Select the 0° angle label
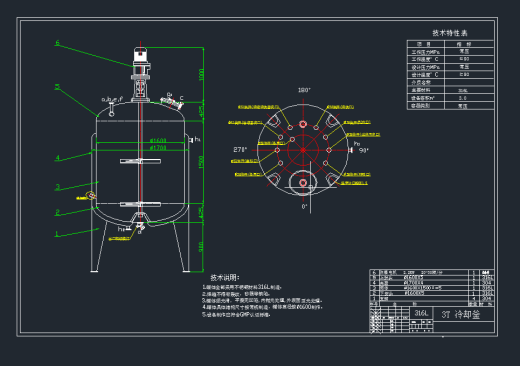Image resolution: width=520 pixels, height=366 pixels. coord(304,207)
